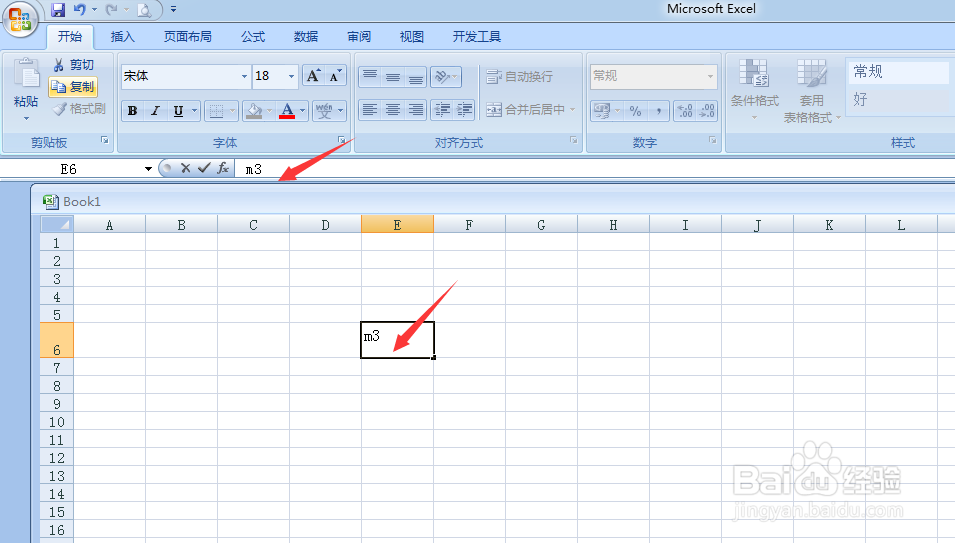Switch to the 审阅 tab

click(x=359, y=37)
